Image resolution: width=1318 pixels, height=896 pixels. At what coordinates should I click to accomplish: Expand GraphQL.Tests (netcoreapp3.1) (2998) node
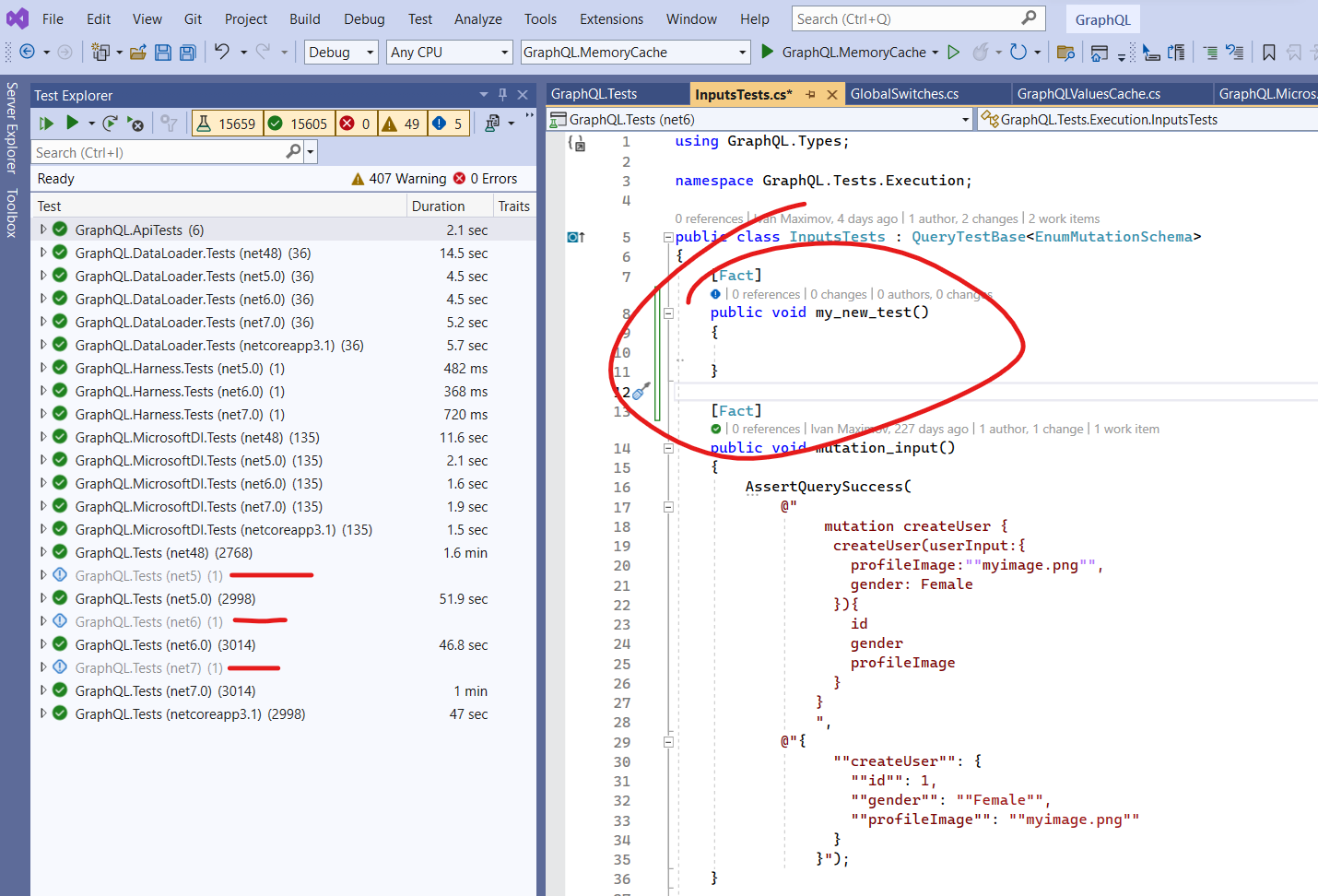pyautogui.click(x=42, y=713)
